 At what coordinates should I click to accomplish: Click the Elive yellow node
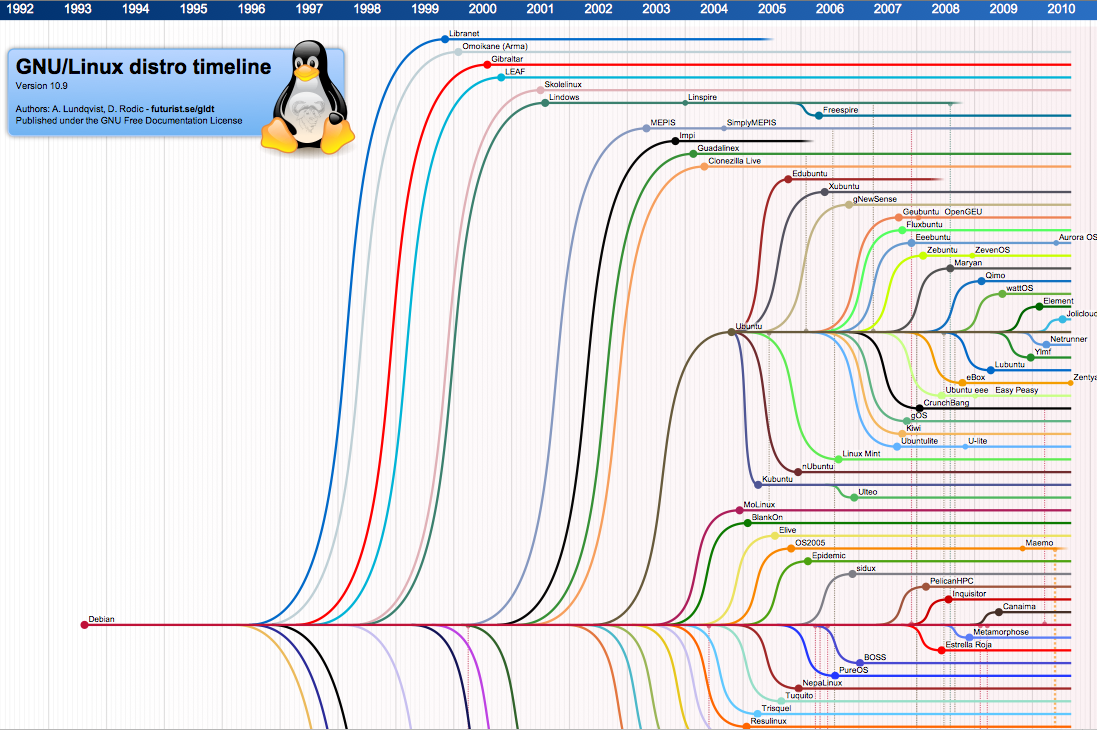(x=774, y=535)
